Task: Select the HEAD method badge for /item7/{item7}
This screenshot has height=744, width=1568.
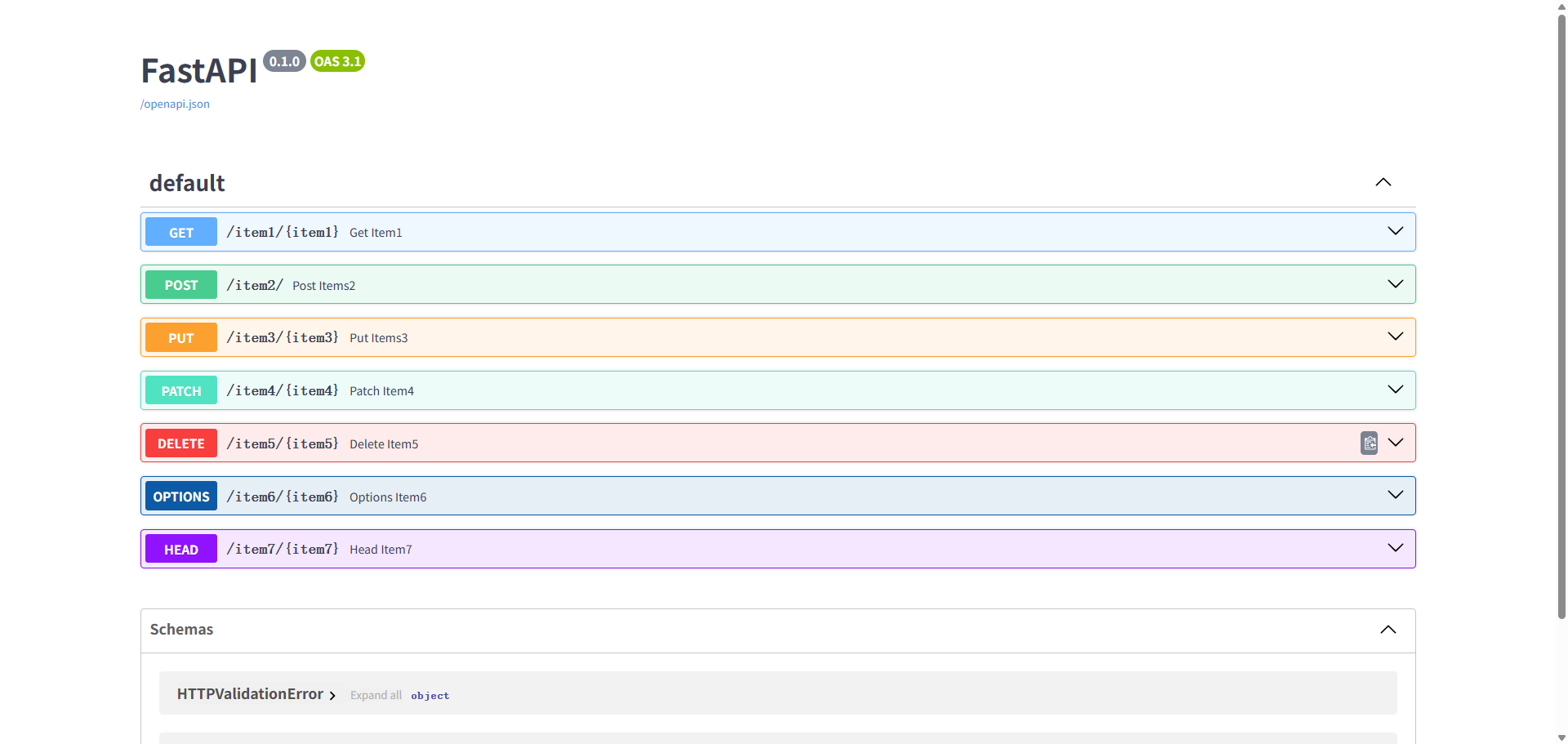Action: 180,549
